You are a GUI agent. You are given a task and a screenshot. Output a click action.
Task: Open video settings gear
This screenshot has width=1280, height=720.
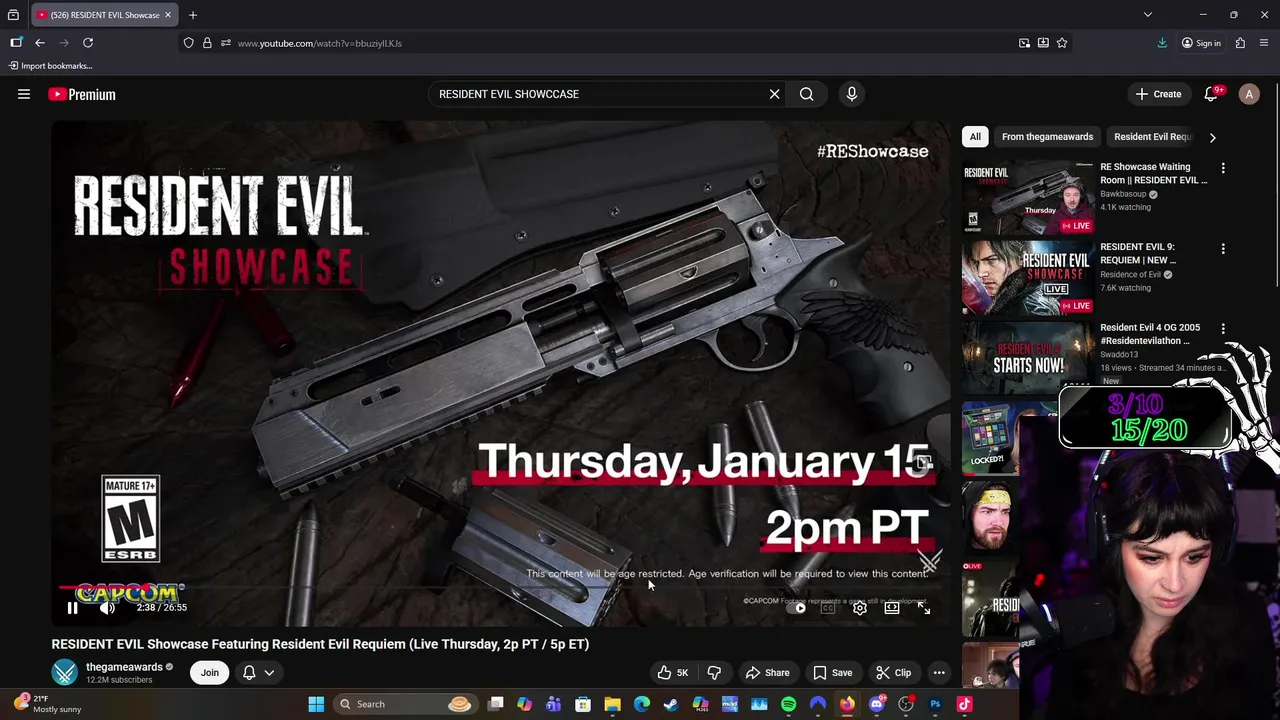tap(860, 608)
